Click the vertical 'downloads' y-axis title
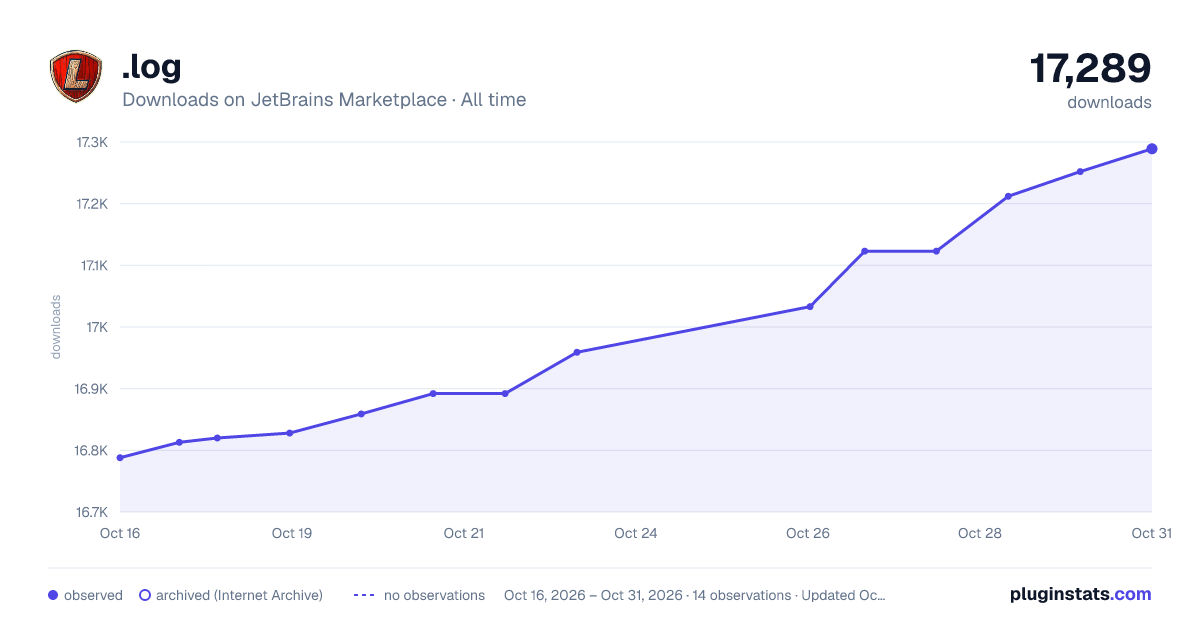Image resolution: width=1200 pixels, height=630 pixels. point(56,327)
